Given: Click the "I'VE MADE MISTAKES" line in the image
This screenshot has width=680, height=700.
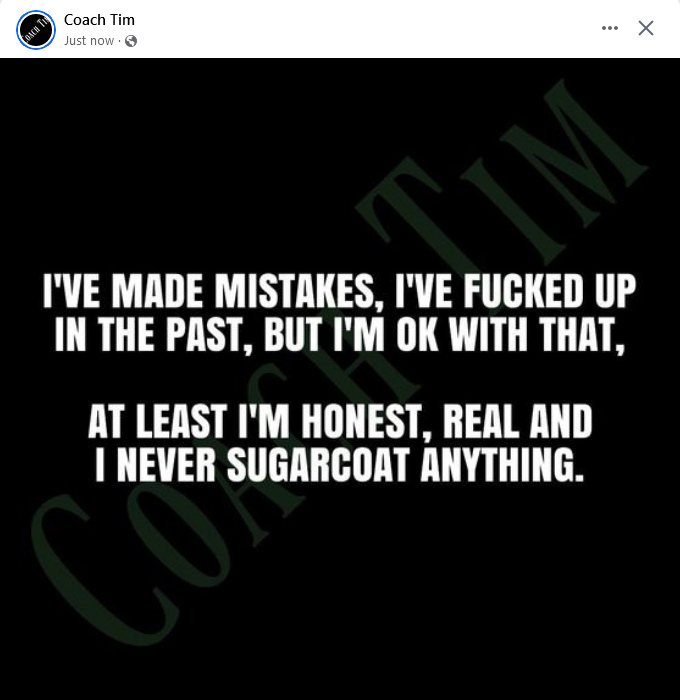Looking at the screenshot, I should pyautogui.click(x=339, y=293).
